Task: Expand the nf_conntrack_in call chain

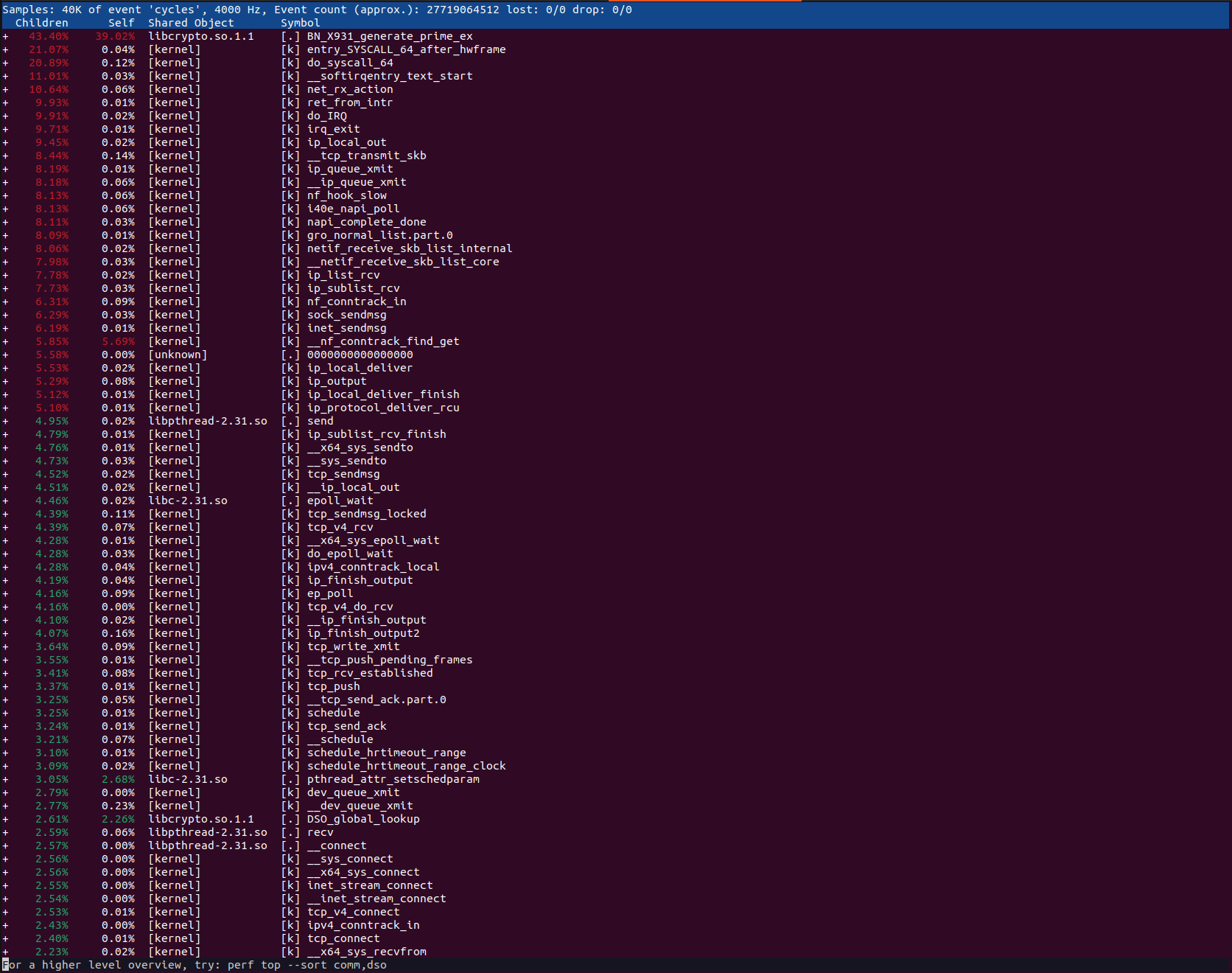Action: 6,301
